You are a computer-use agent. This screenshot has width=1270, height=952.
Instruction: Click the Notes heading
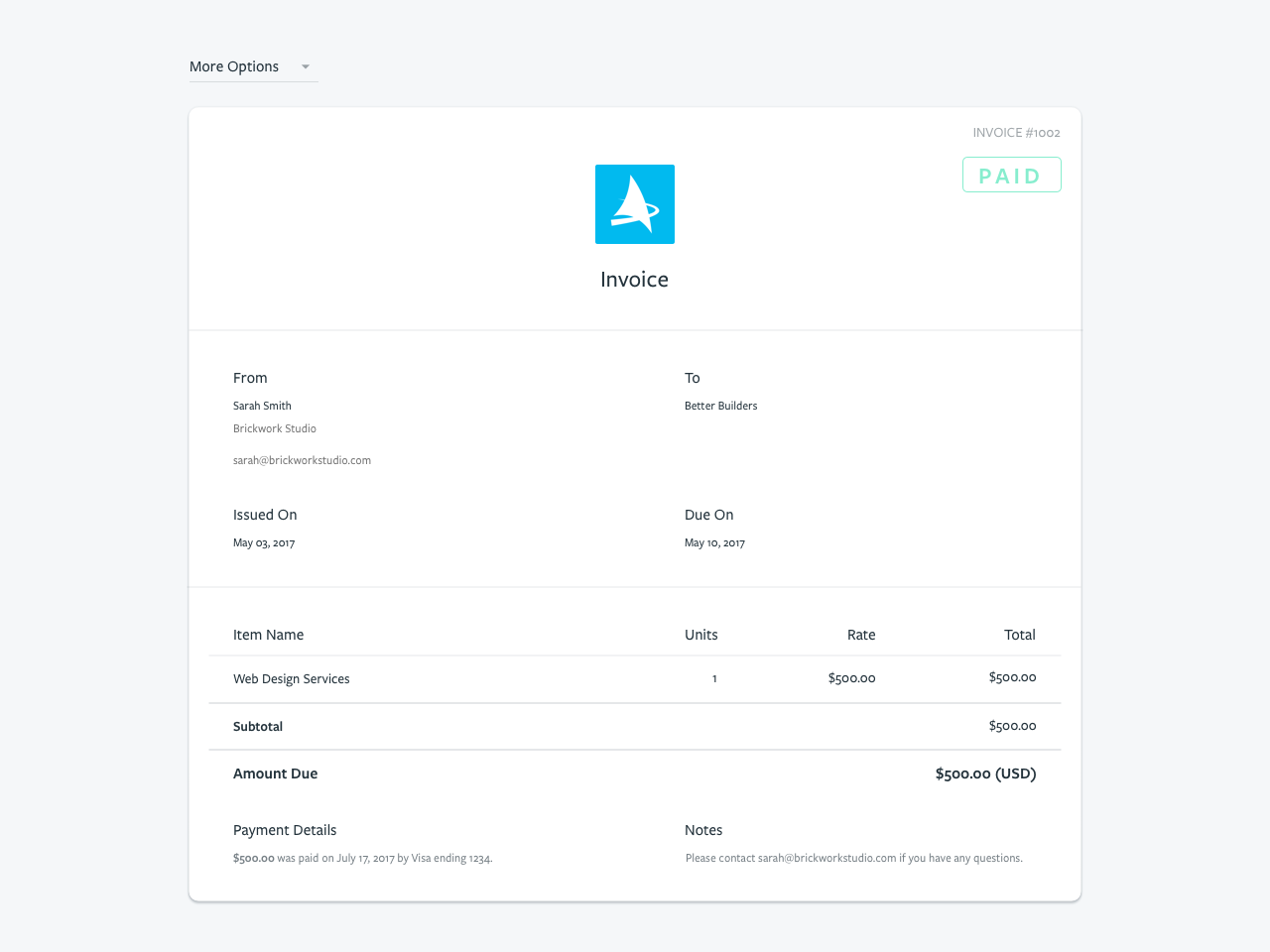pyautogui.click(x=703, y=830)
